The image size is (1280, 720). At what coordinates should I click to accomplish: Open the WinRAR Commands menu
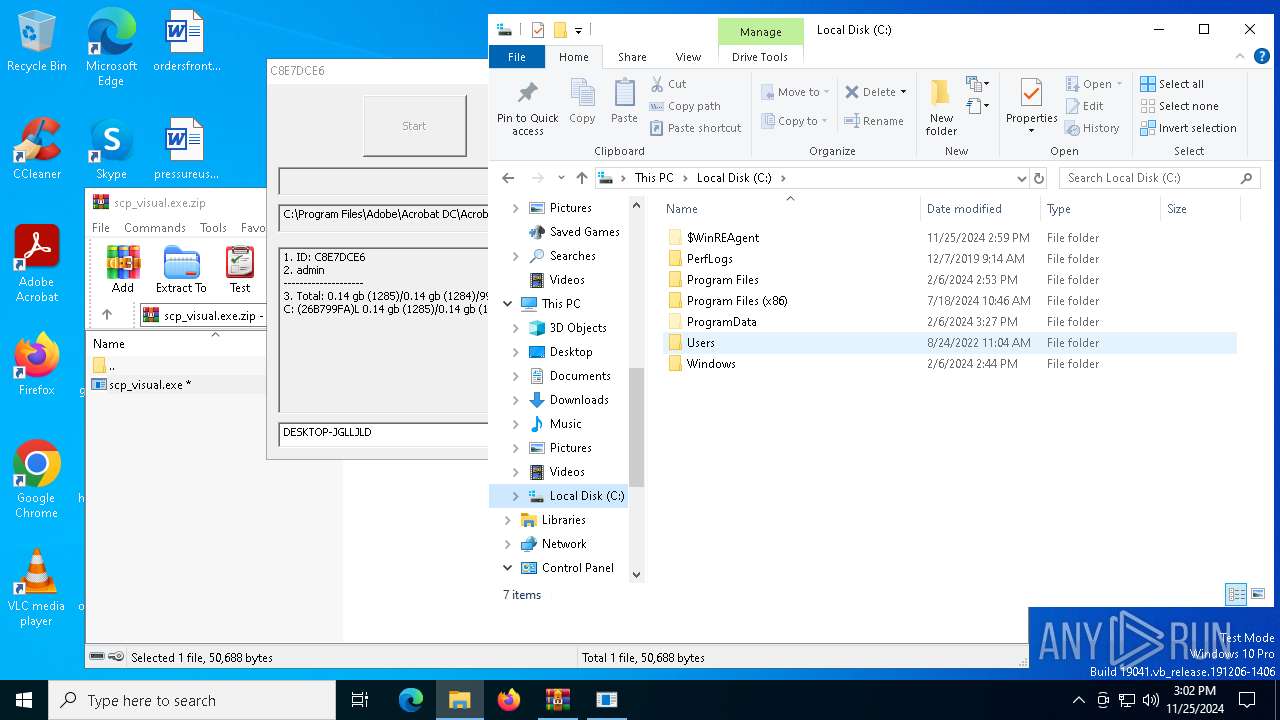pyautogui.click(x=155, y=228)
